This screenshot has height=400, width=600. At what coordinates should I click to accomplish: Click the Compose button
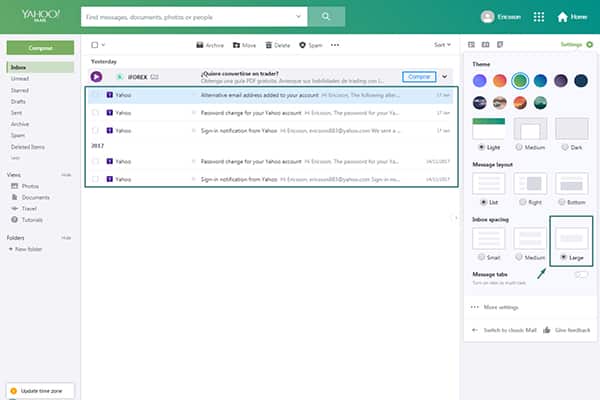point(41,48)
